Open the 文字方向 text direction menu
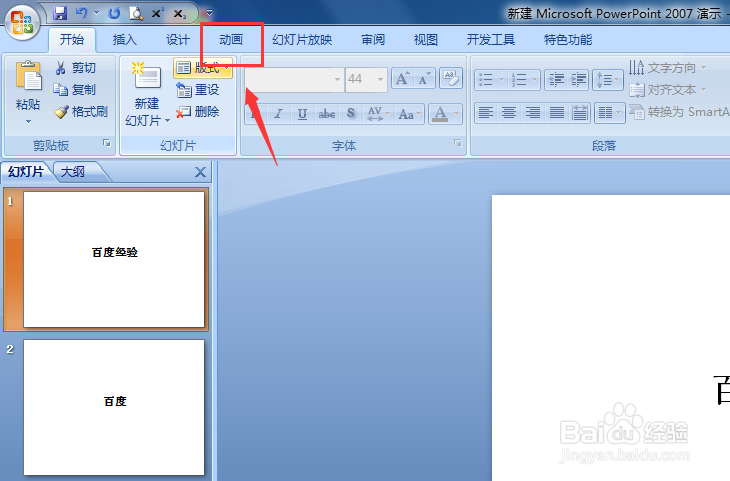The height and width of the screenshot is (481, 730). [x=668, y=68]
